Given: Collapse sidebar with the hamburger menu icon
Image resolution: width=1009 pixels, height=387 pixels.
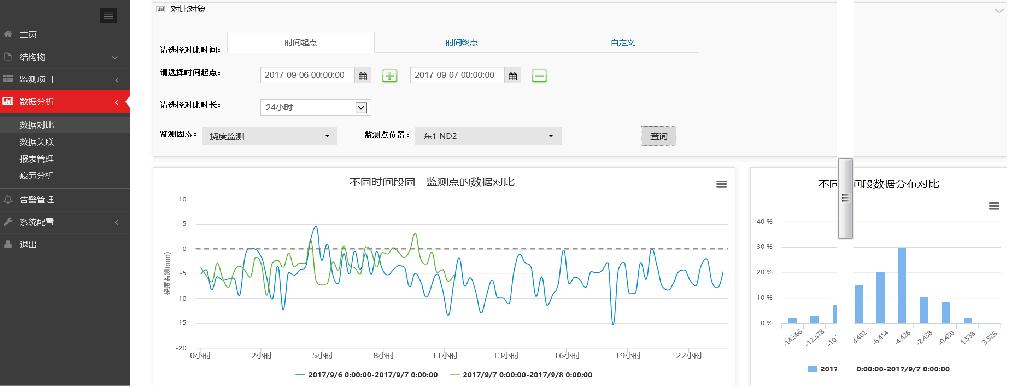Looking at the screenshot, I should [108, 15].
